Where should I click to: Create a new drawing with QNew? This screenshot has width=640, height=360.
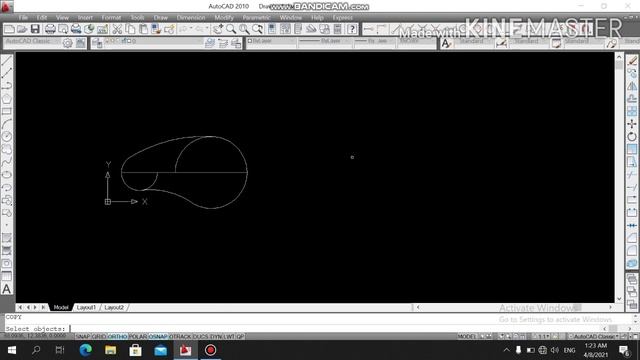click(9, 29)
